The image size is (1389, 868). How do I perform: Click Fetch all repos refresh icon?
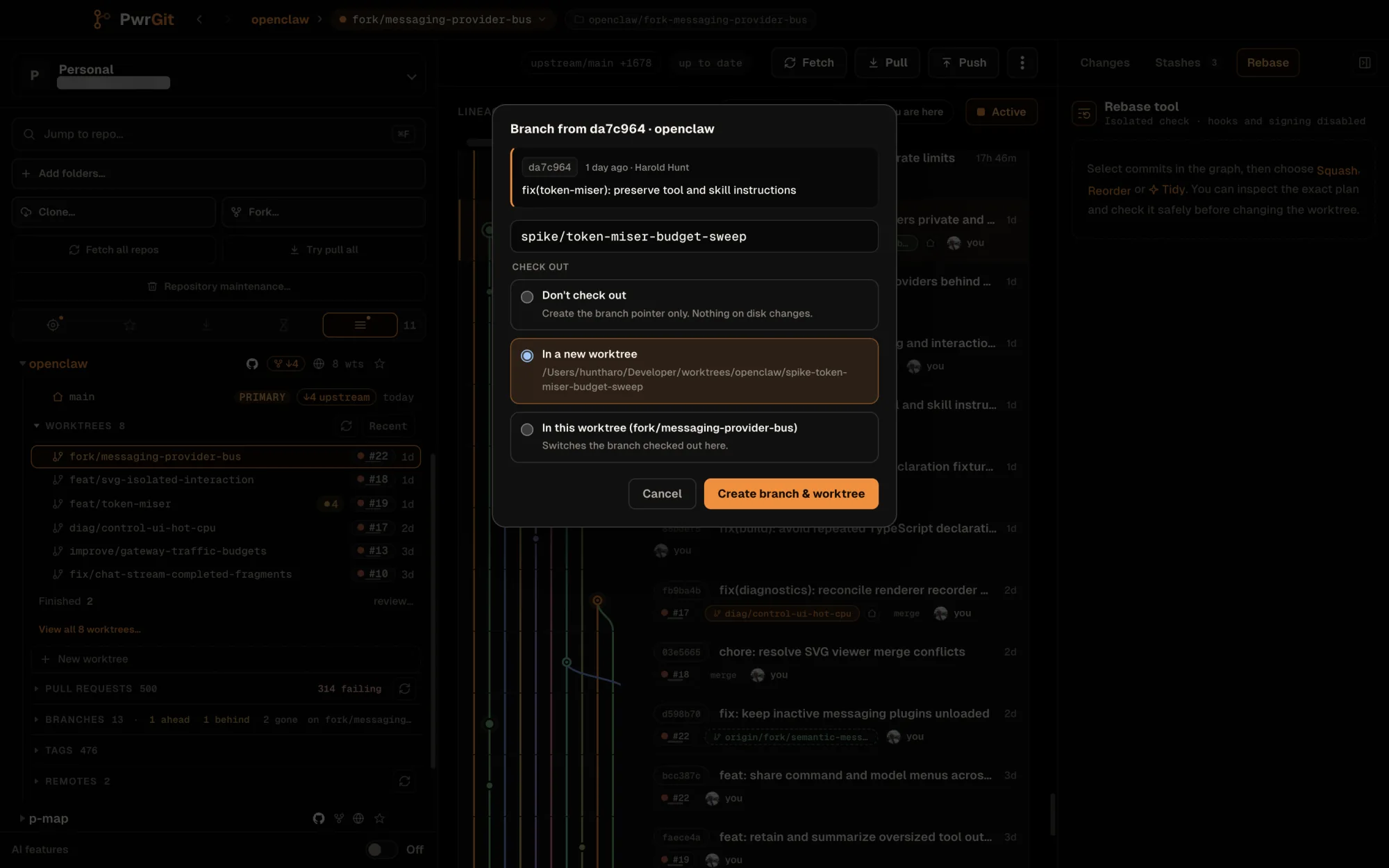coord(74,249)
